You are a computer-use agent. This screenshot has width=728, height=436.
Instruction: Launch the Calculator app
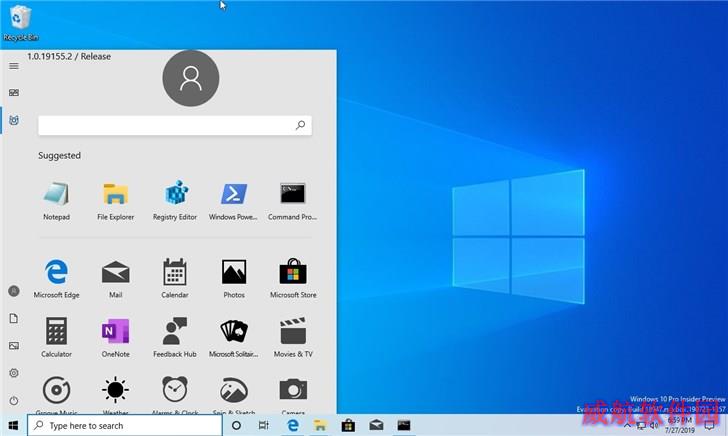pyautogui.click(x=57, y=337)
